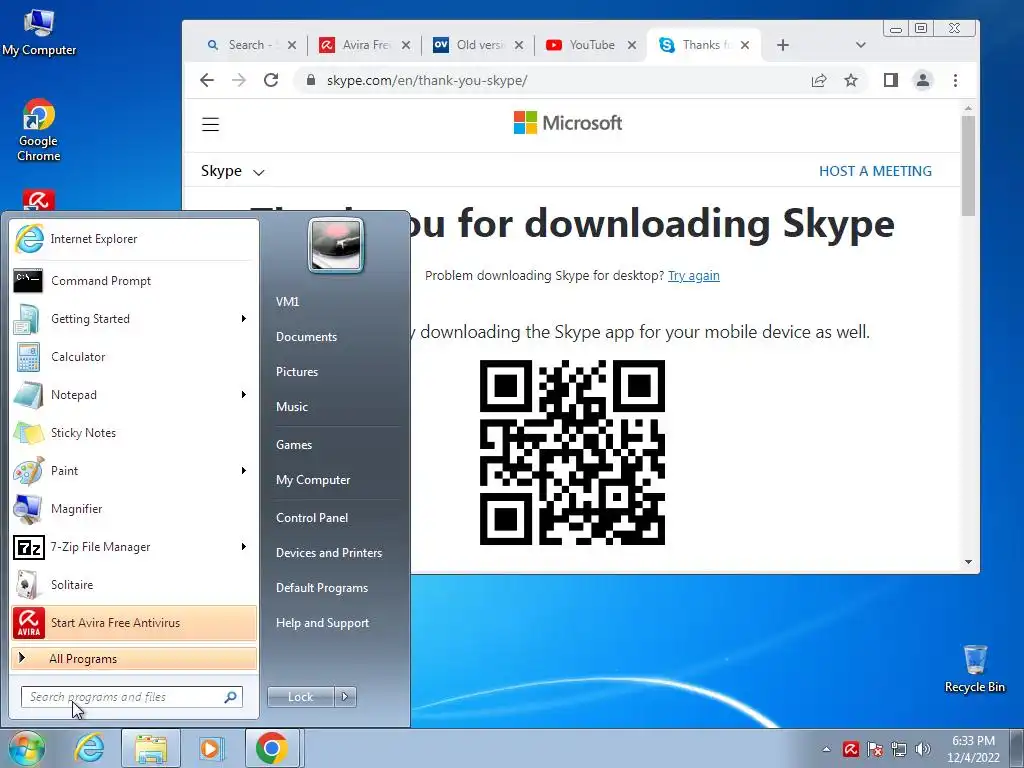This screenshot has height=768, width=1024.
Task: Close the YouTube tab
Action: pos(632,45)
